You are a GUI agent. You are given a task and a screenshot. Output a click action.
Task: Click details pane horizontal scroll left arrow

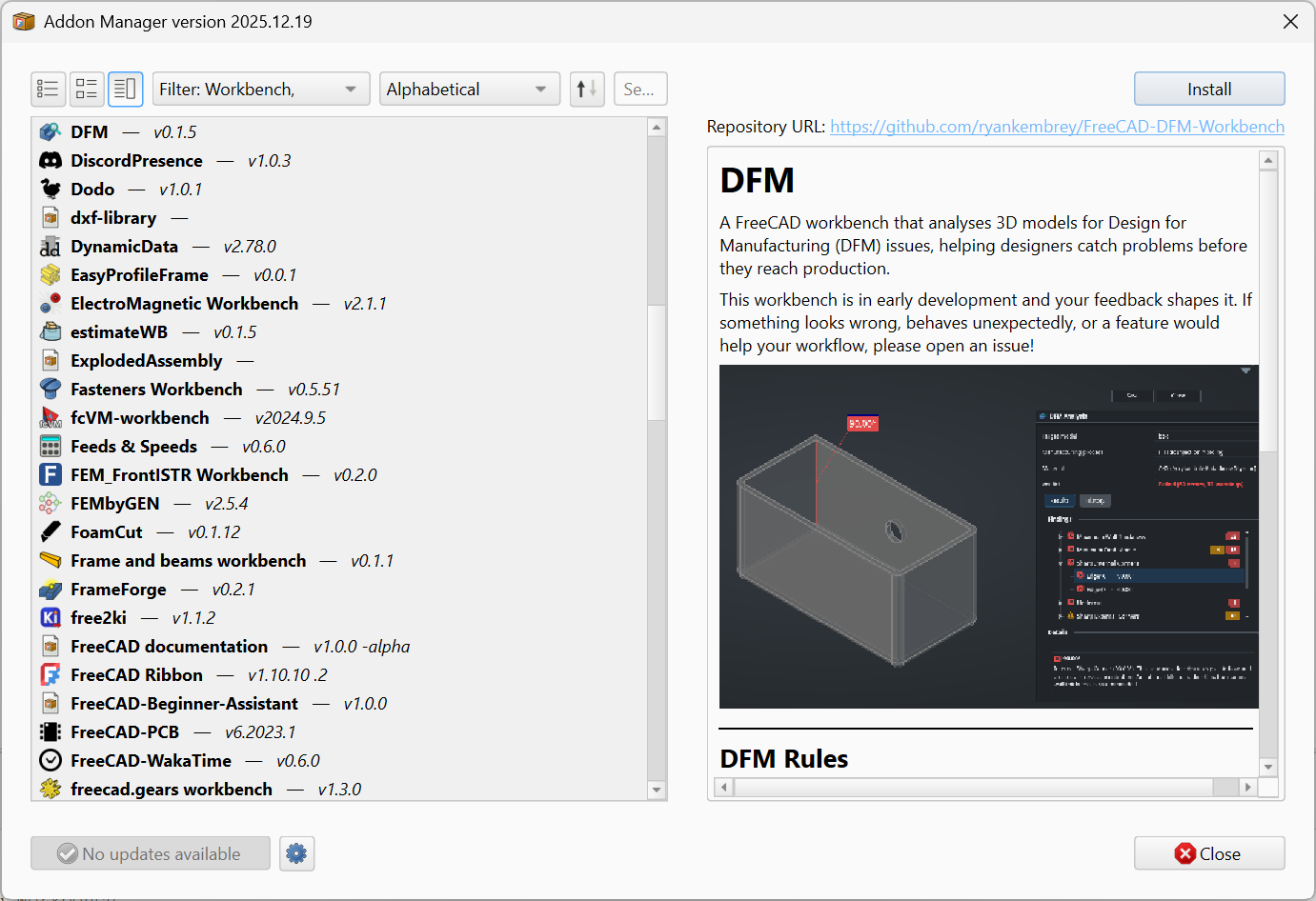[724, 787]
